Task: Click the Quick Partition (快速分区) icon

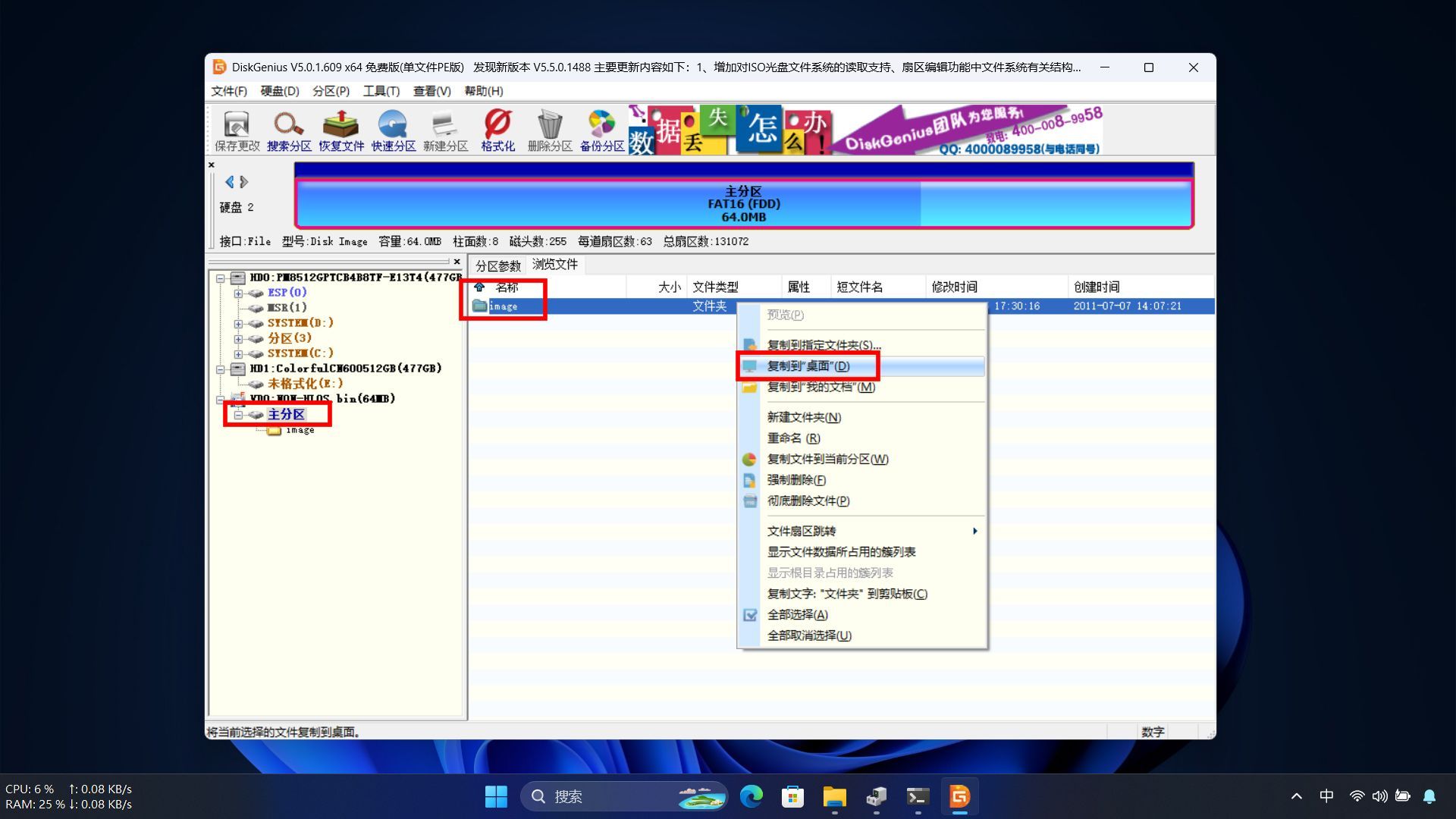Action: point(393,130)
